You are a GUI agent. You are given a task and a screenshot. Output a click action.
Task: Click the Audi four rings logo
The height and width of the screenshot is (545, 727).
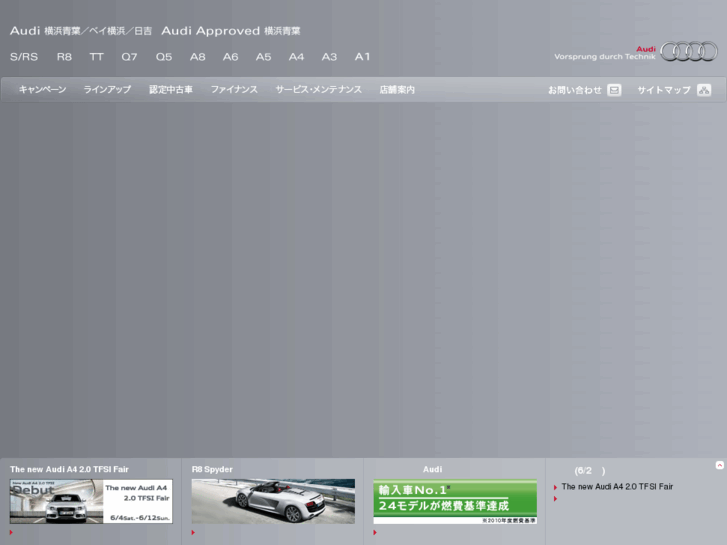[x=689, y=51]
